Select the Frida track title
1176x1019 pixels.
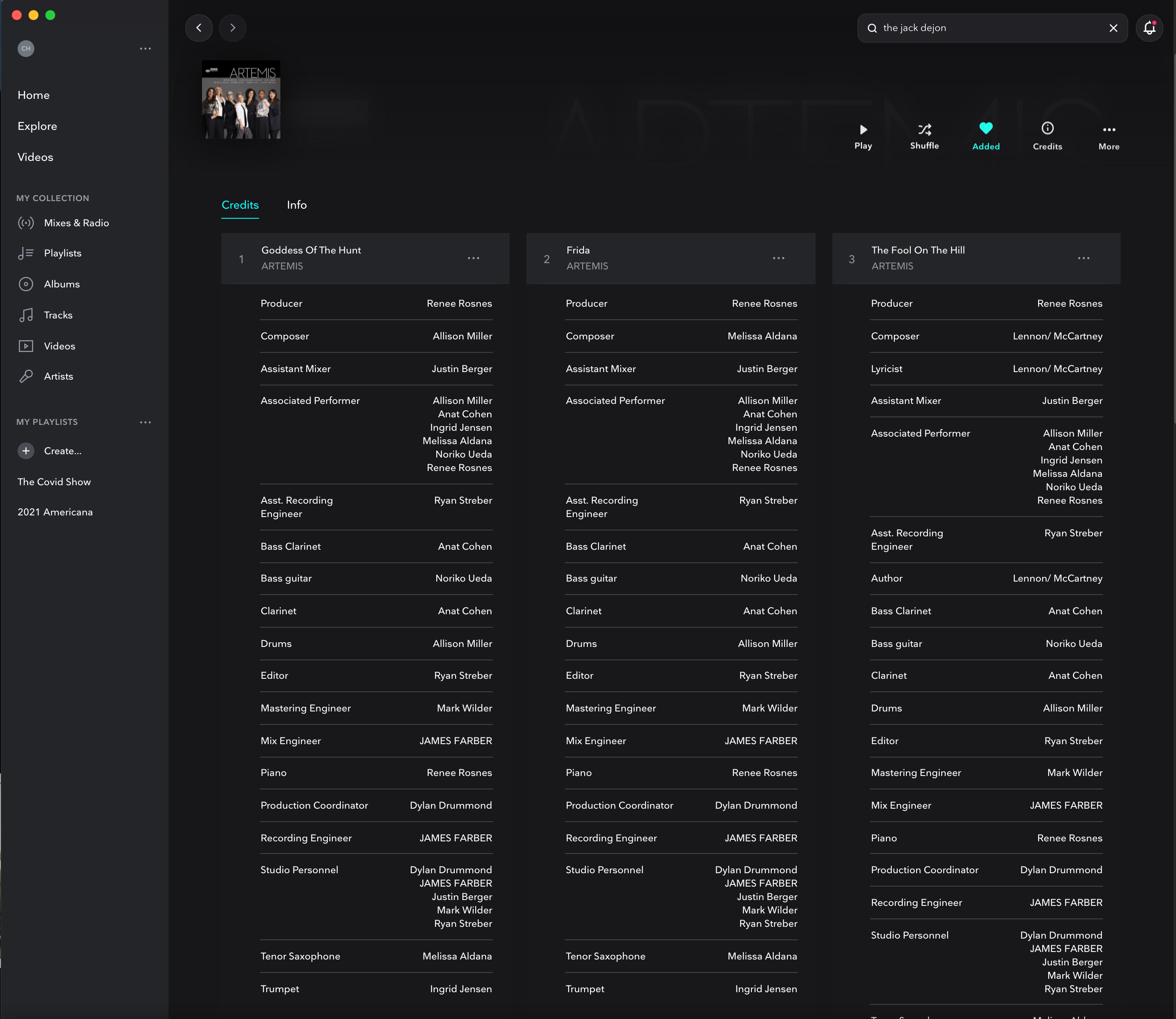click(x=578, y=250)
